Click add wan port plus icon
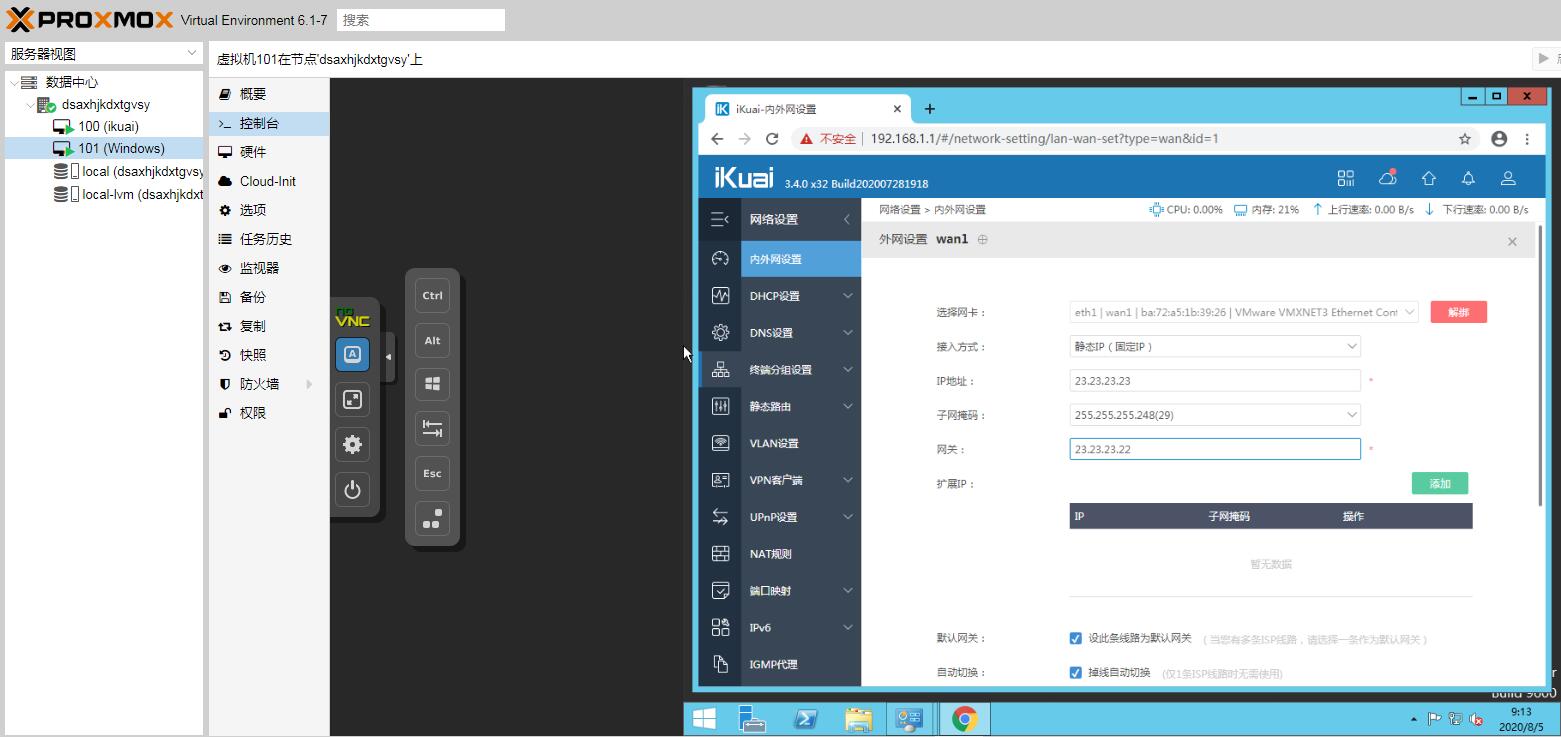The height and width of the screenshot is (737, 1561). point(982,240)
